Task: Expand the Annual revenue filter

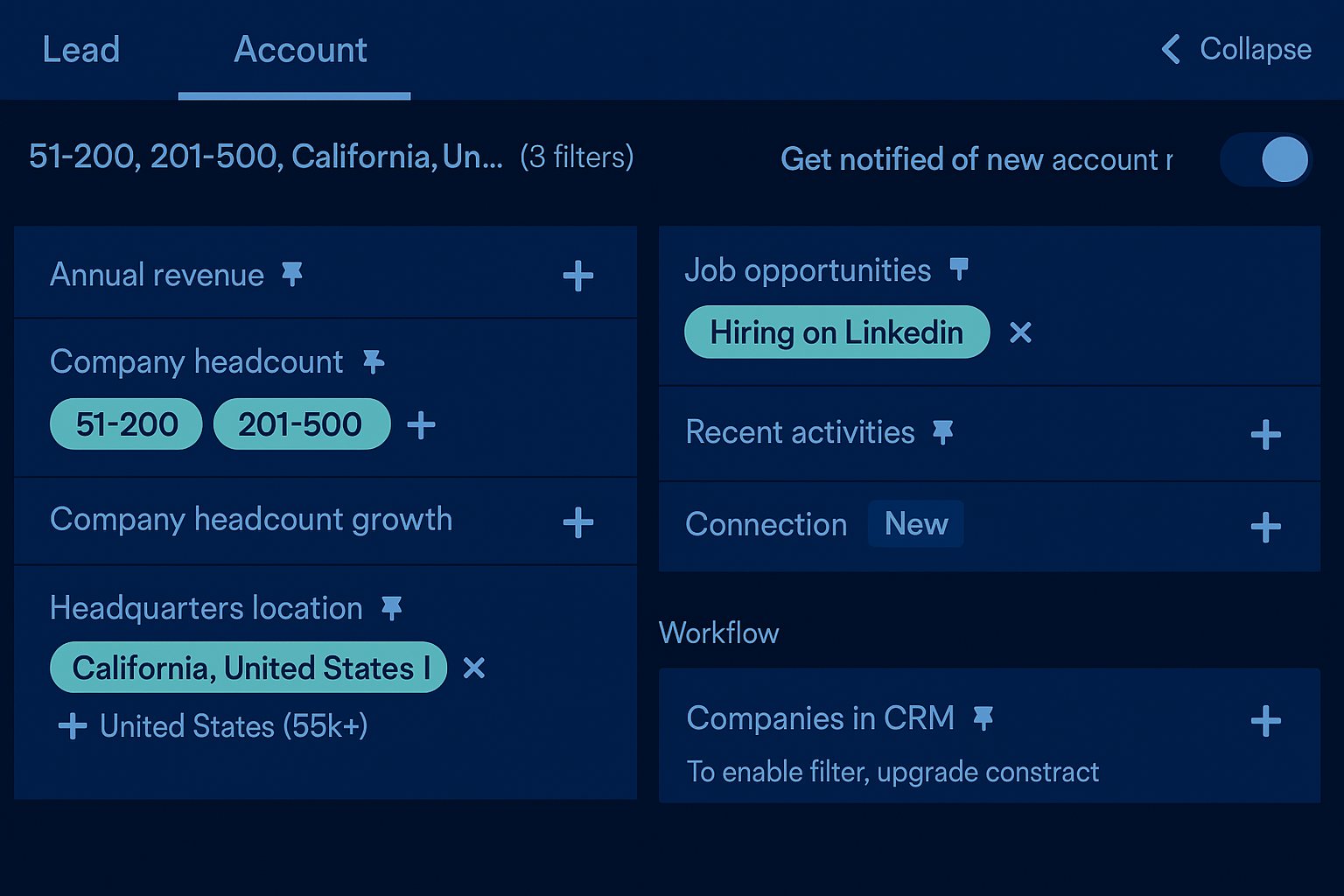Action: [577, 275]
